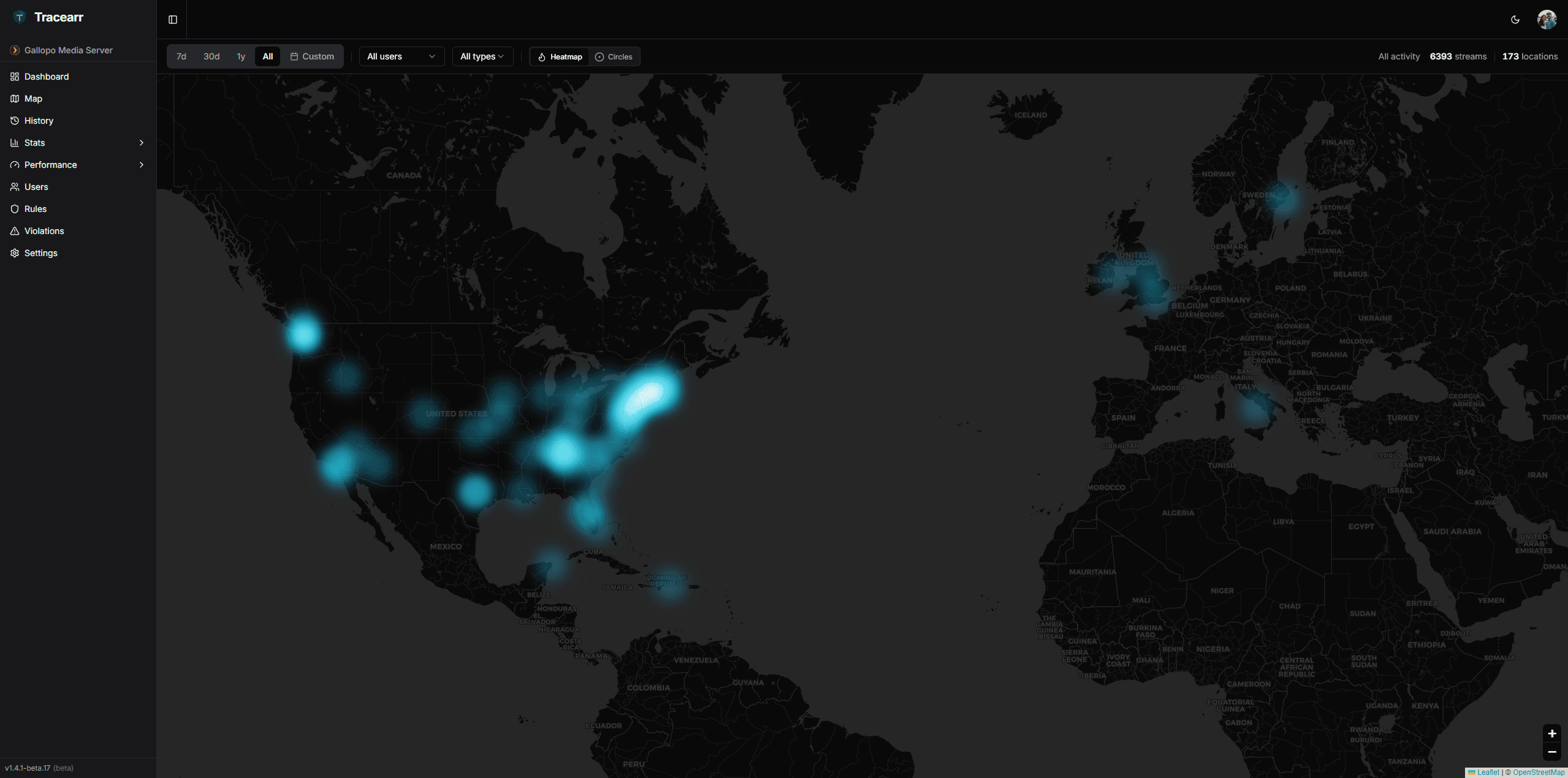Open the All users dropdown
The width and height of the screenshot is (1568, 778).
(x=400, y=56)
